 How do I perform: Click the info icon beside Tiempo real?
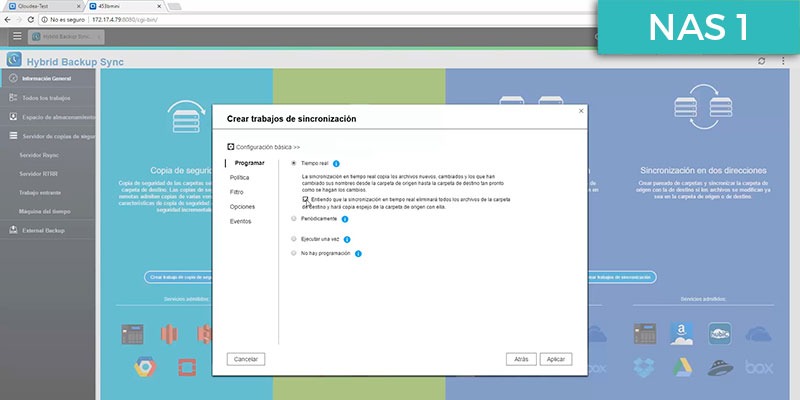(x=336, y=164)
